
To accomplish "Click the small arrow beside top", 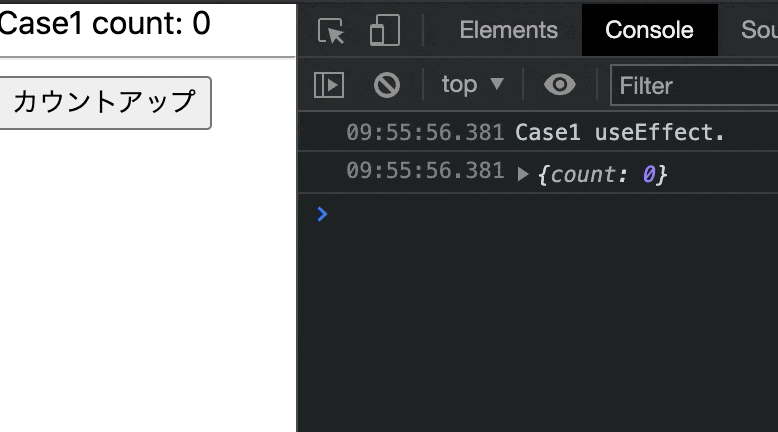I will [x=497, y=84].
